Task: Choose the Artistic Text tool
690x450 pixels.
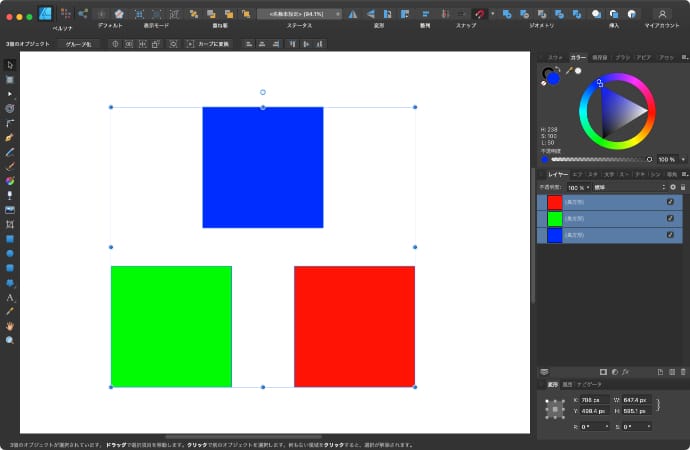Action: point(10,297)
